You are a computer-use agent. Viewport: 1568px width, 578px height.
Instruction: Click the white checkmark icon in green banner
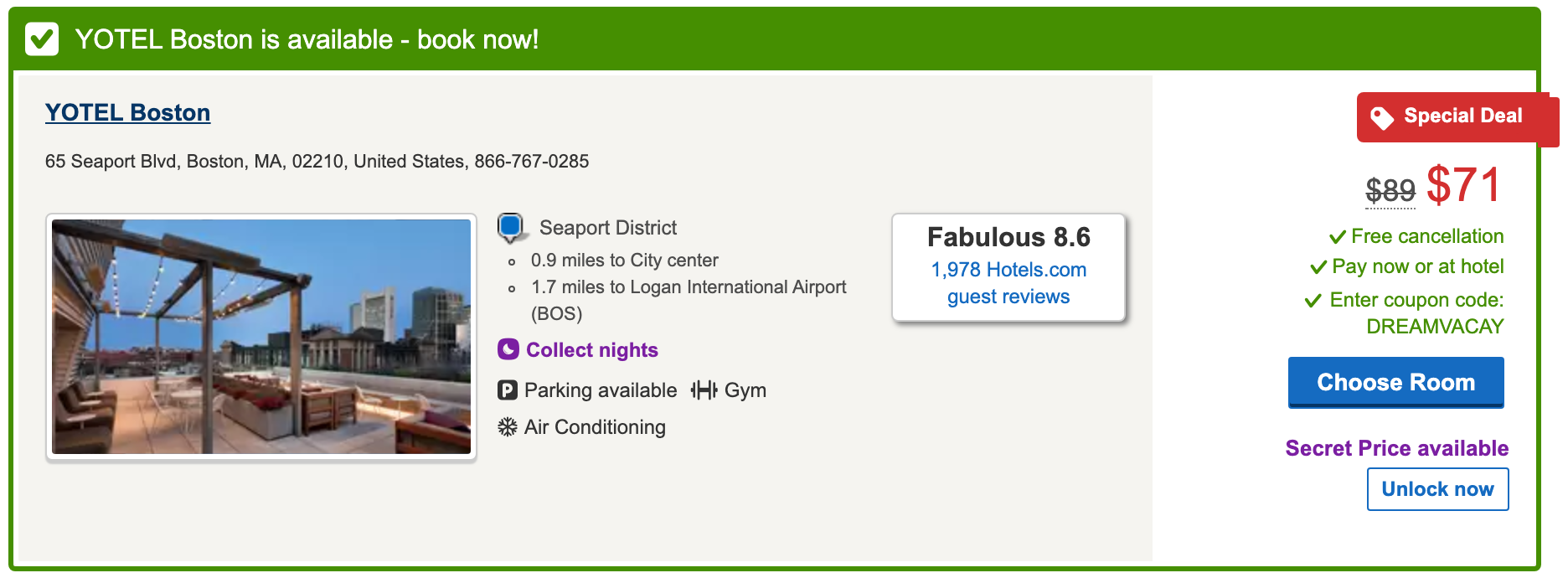tap(42, 39)
